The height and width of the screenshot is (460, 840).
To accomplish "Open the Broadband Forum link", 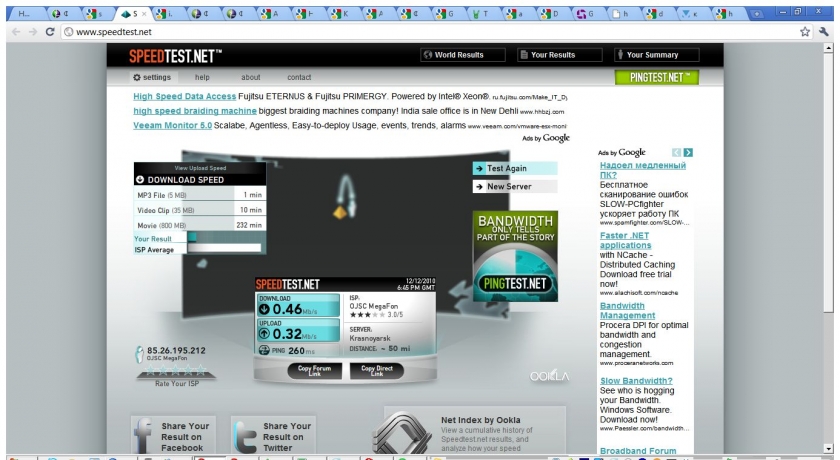I will coord(638,451).
